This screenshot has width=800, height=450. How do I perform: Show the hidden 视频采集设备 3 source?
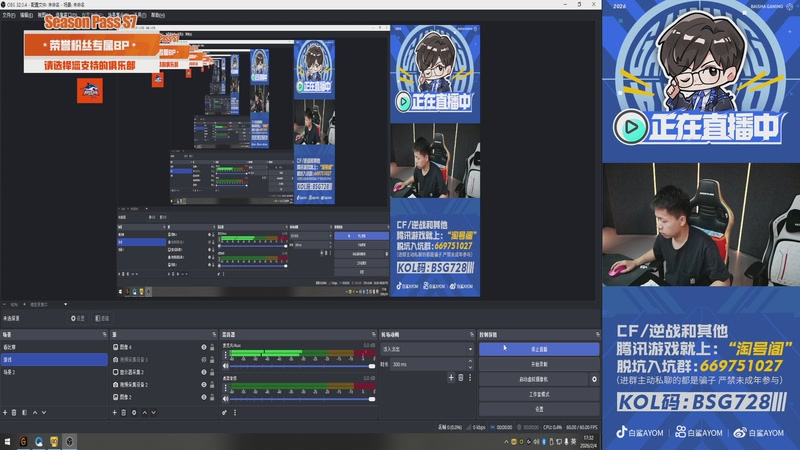point(204,360)
